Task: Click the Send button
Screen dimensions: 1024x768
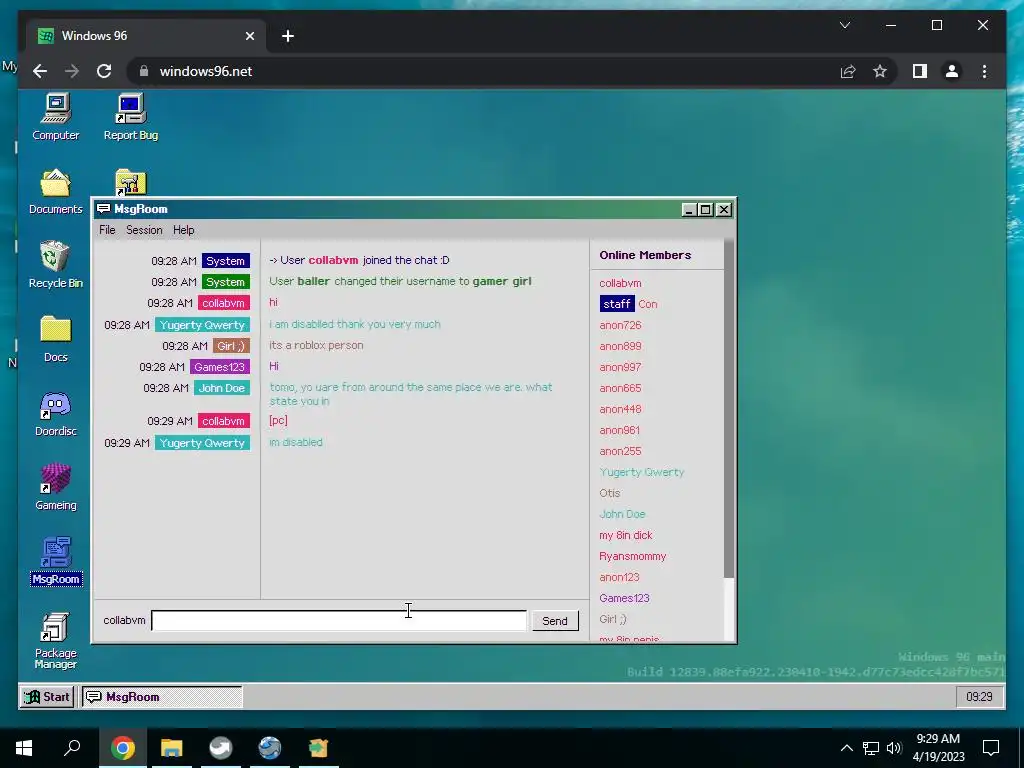Action: point(554,621)
